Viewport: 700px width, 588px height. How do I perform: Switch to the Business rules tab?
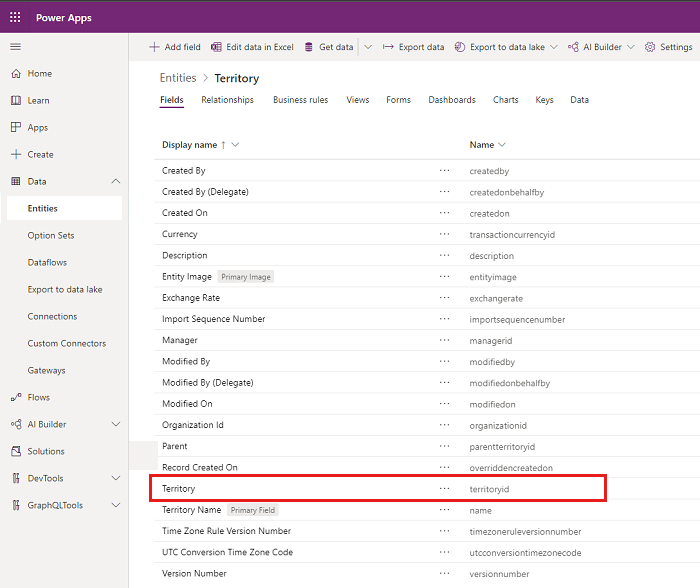coord(301,100)
